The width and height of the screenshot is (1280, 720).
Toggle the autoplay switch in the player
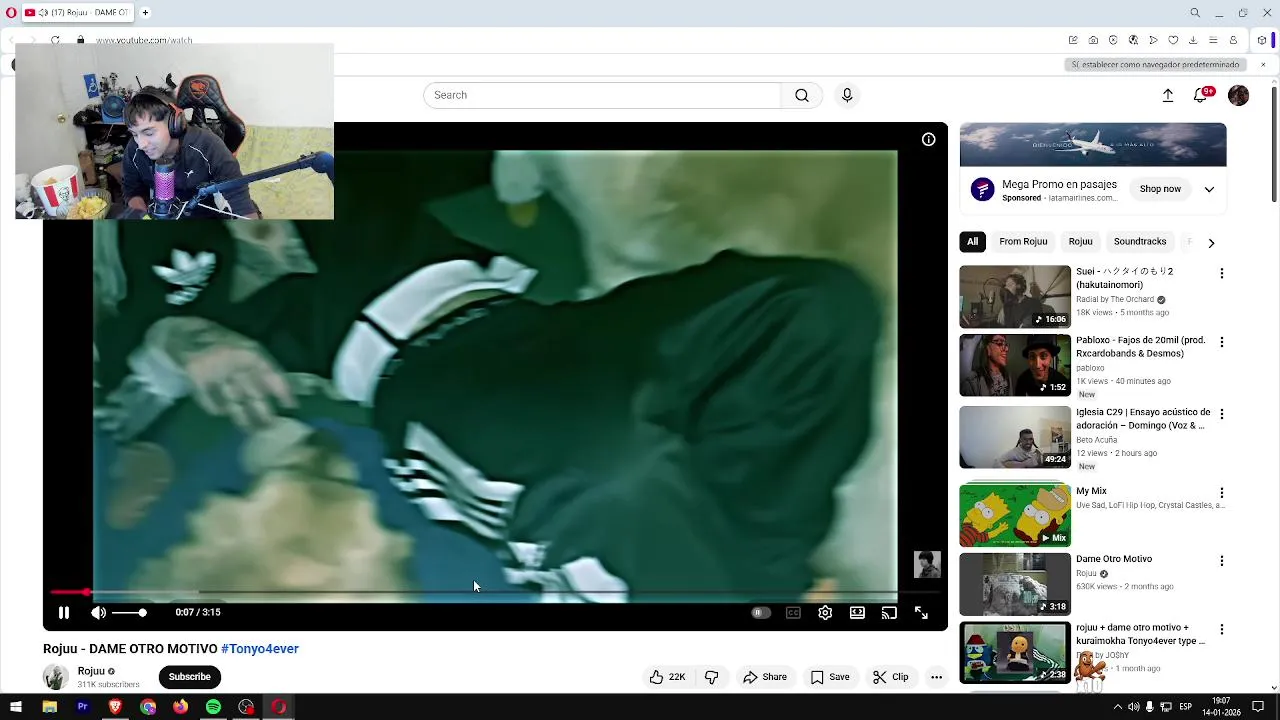pos(760,612)
